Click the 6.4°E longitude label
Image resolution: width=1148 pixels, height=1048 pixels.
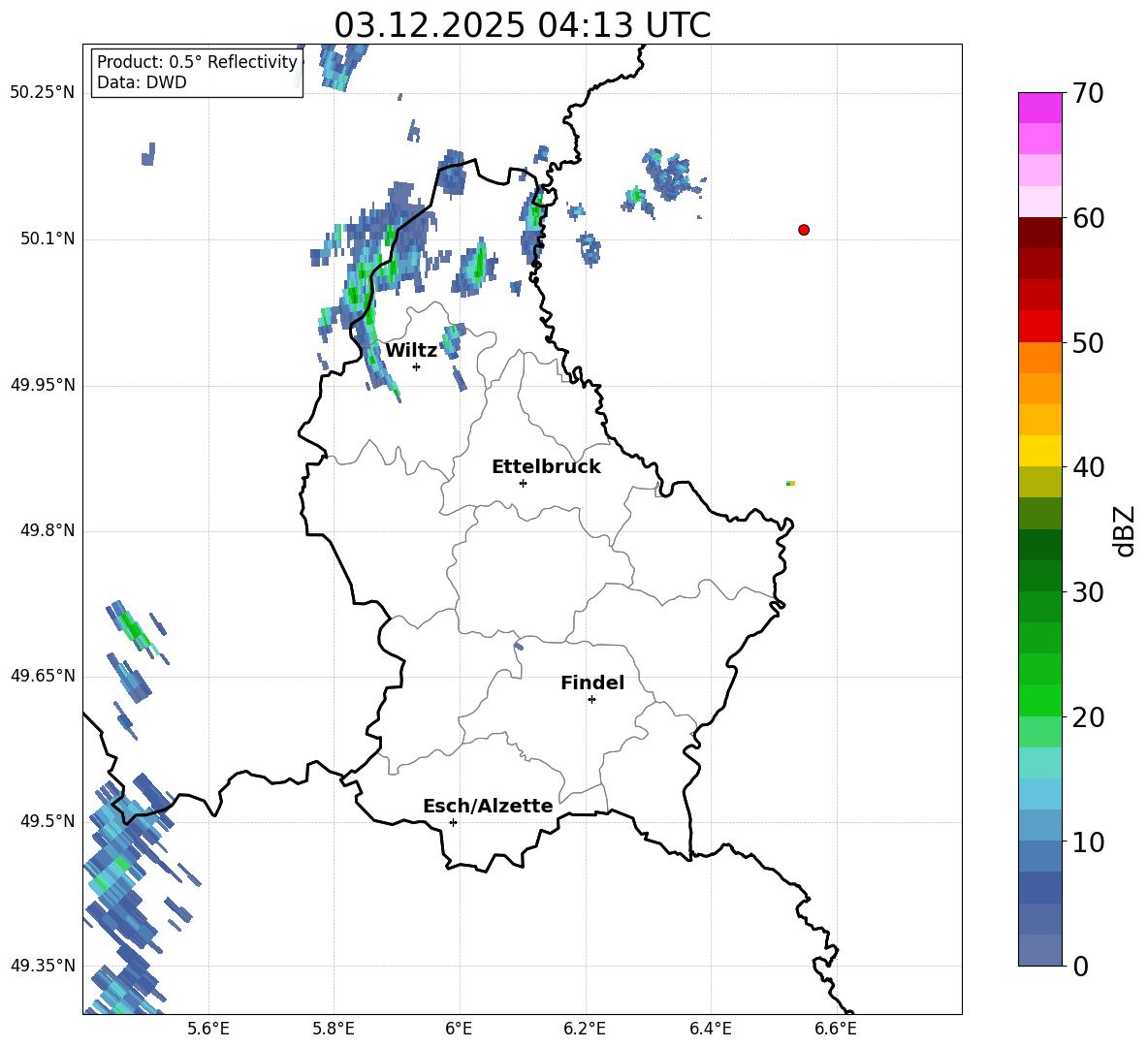tap(710, 1029)
